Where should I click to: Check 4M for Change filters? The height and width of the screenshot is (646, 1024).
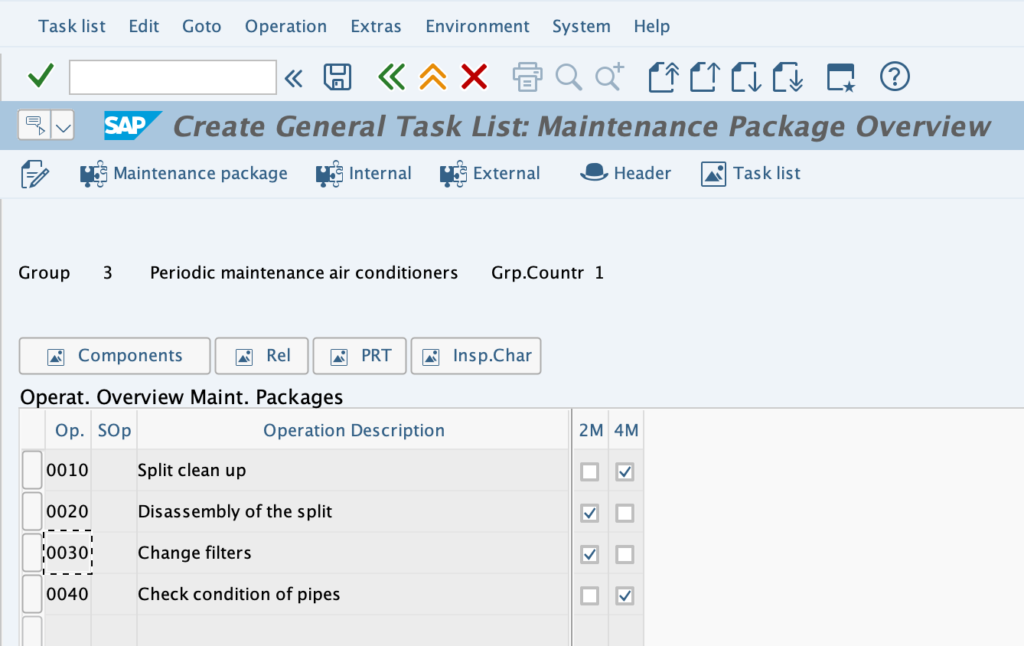(624, 555)
